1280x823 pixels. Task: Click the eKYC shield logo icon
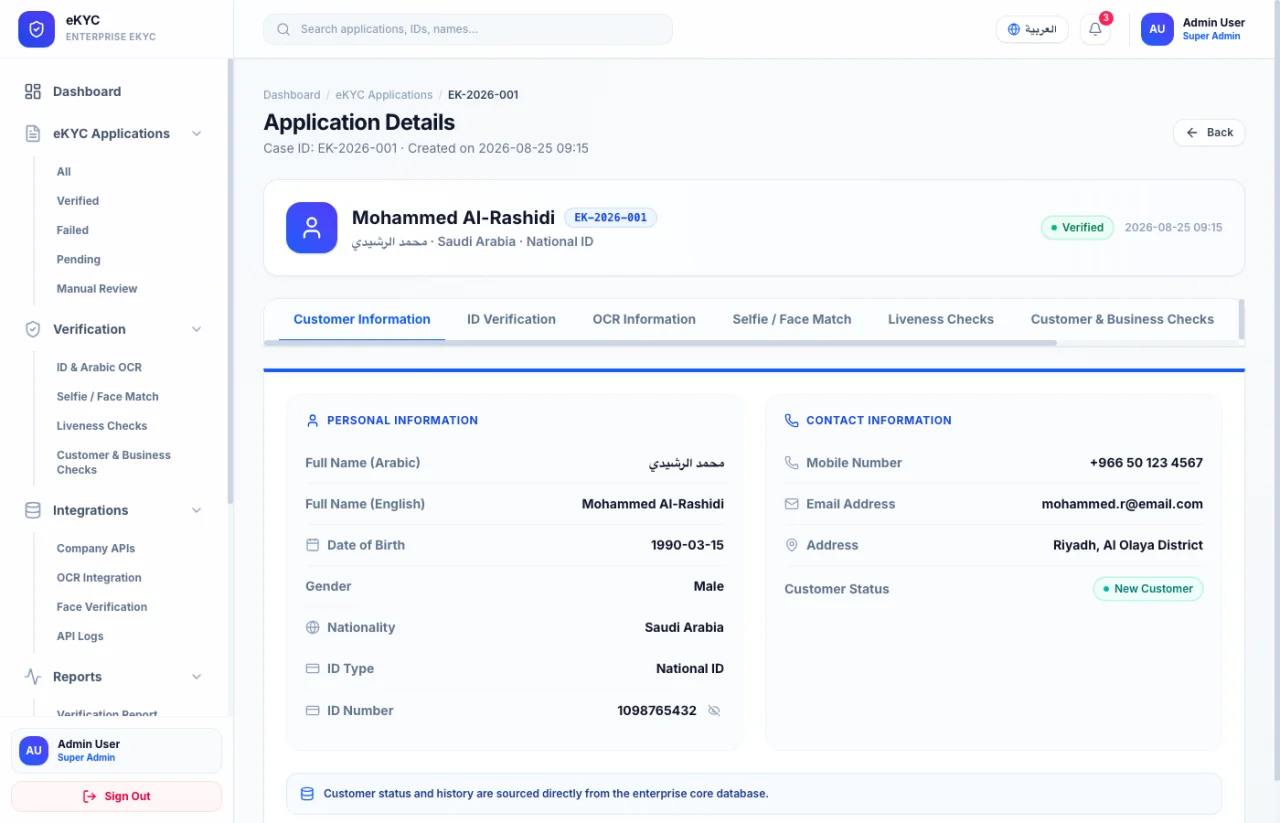point(36,29)
